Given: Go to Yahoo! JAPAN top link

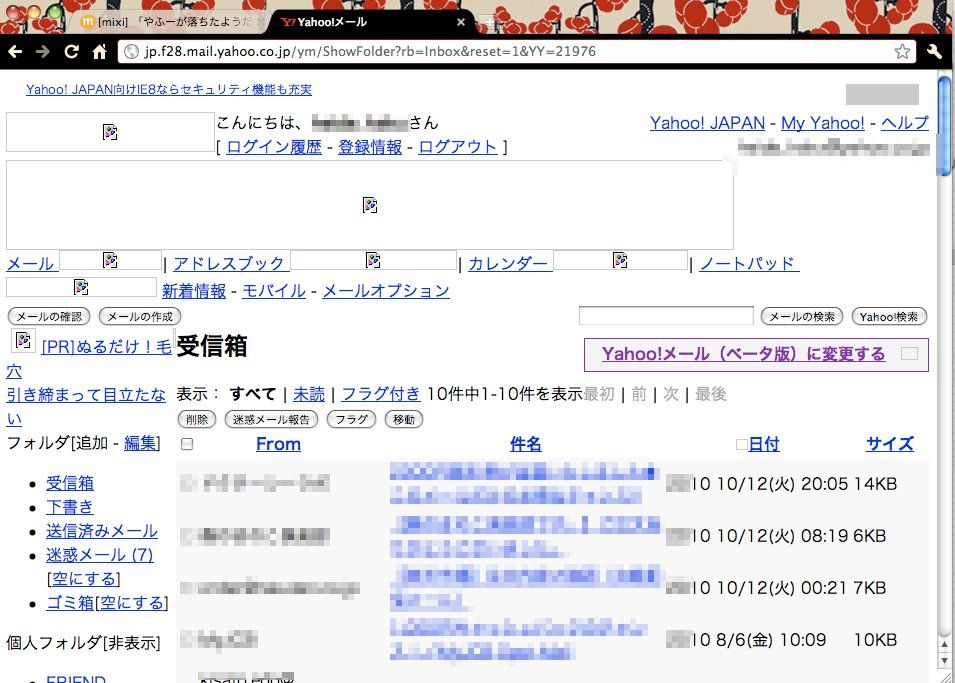Looking at the screenshot, I should click(707, 123).
